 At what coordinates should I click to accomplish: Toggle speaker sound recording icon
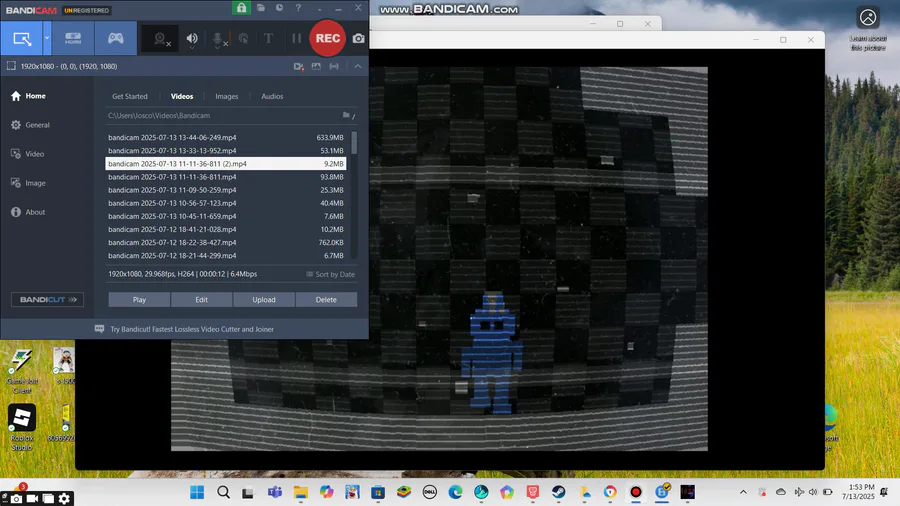click(192, 38)
